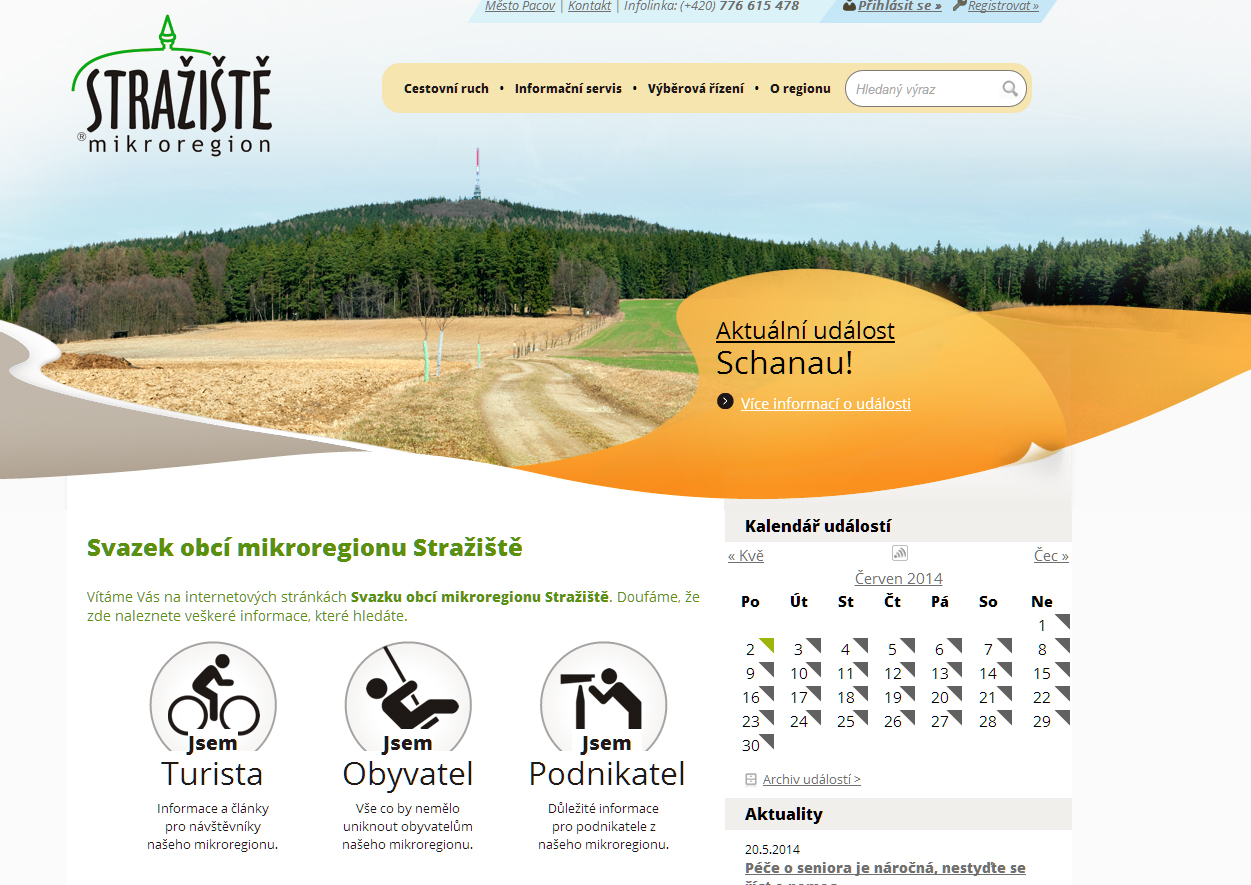1251x885 pixels.
Task: Open the Informační servis menu
Action: [x=568, y=88]
